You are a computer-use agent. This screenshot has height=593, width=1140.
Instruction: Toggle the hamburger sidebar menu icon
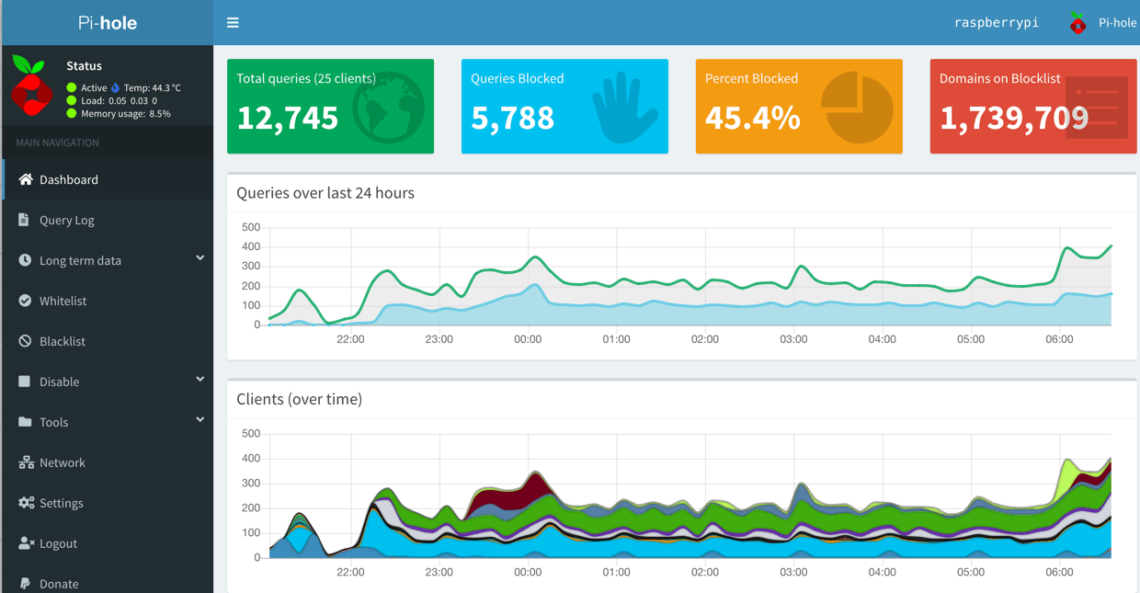232,23
